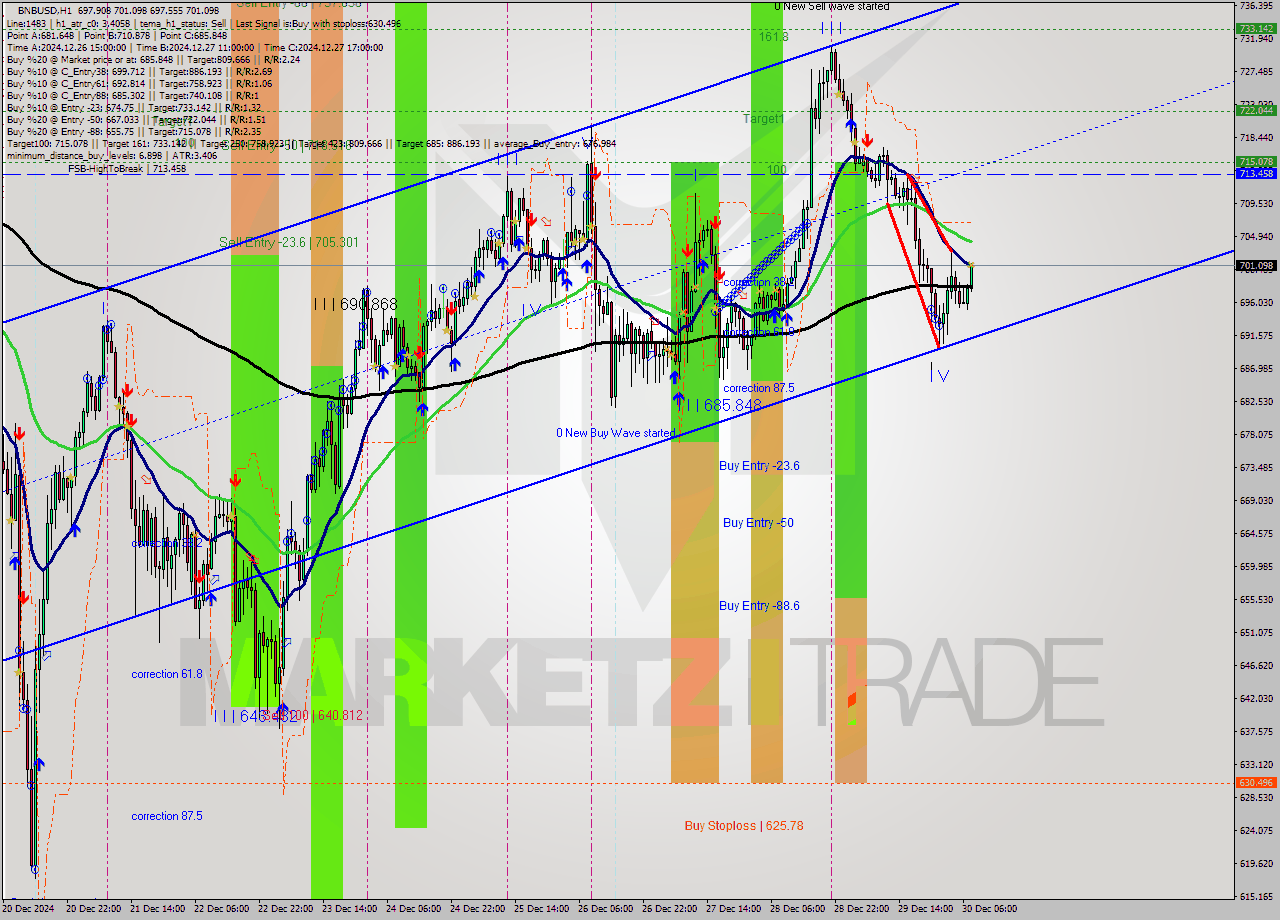Click '24 Dec 22:00' time axis label

point(478,909)
